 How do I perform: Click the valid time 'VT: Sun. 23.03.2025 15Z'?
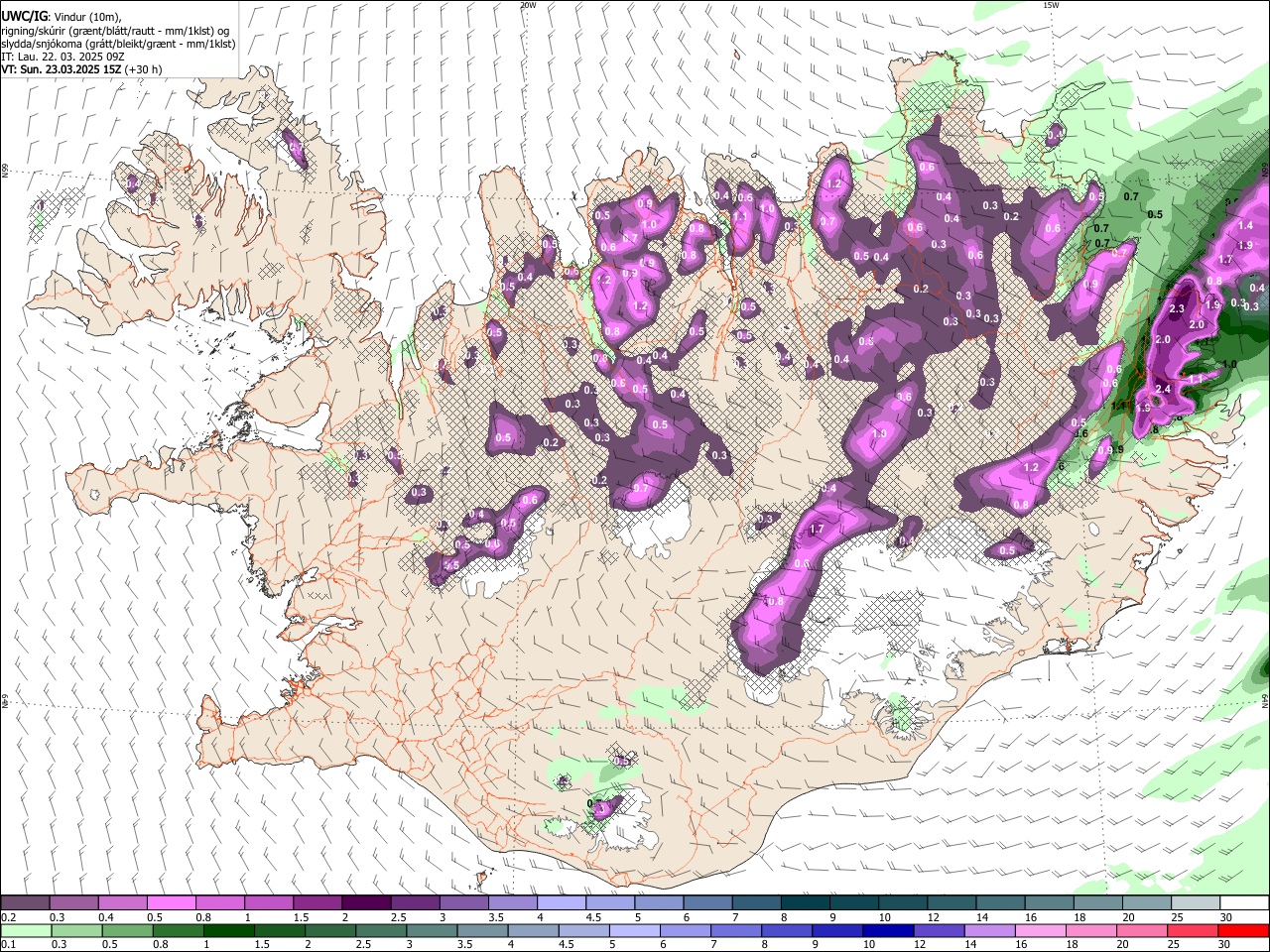pos(61,69)
